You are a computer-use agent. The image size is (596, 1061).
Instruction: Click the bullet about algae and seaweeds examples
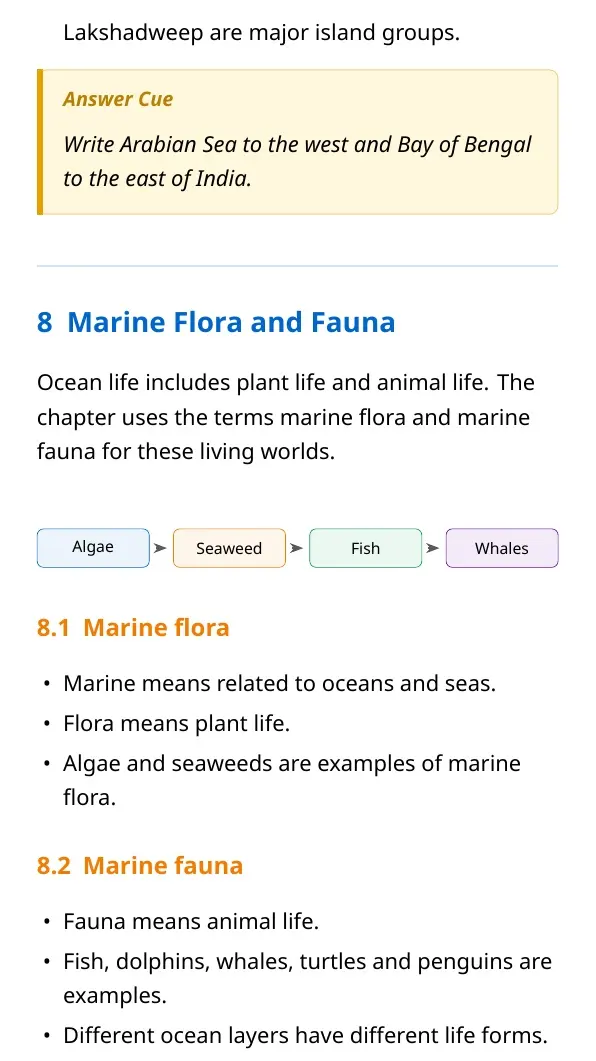[x=292, y=780]
